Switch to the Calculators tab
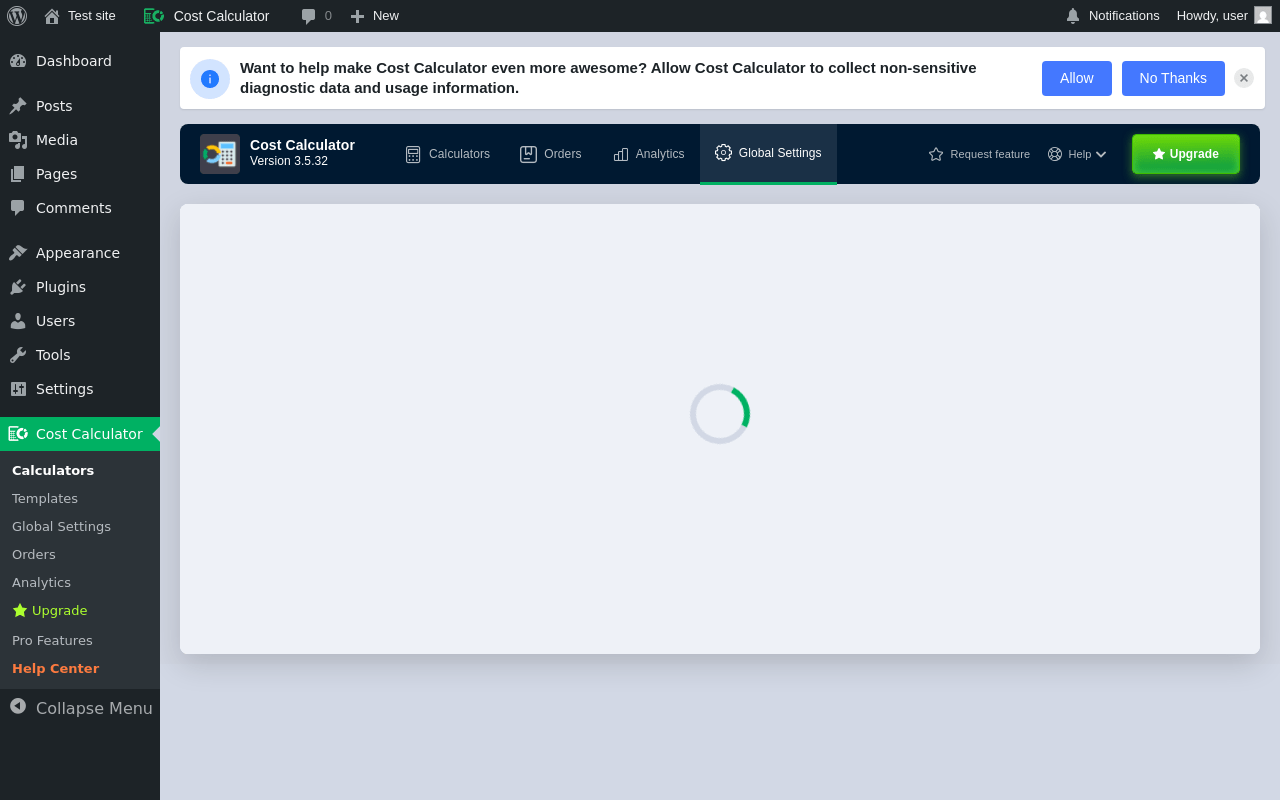 (448, 154)
